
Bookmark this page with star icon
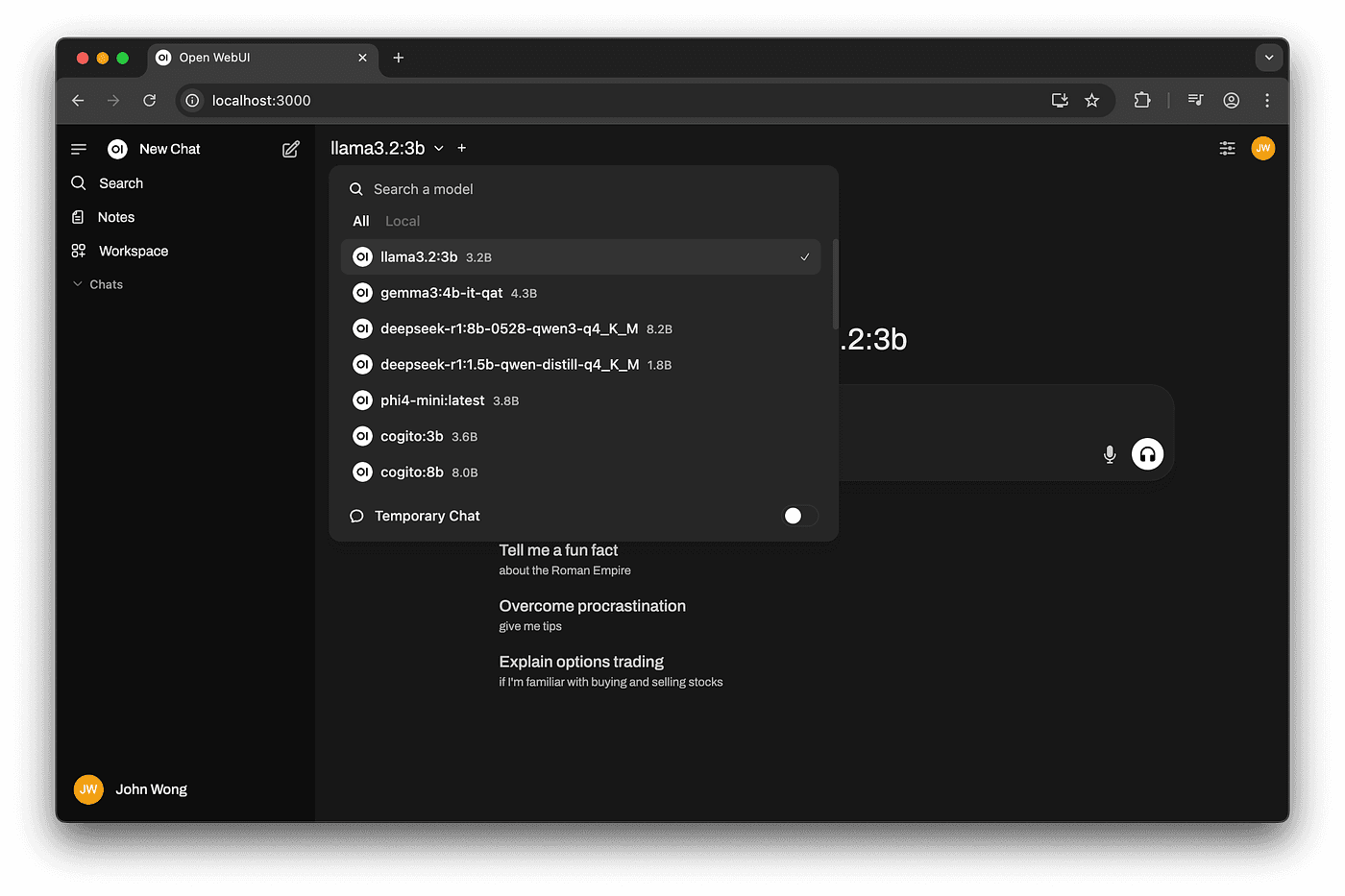click(x=1092, y=100)
